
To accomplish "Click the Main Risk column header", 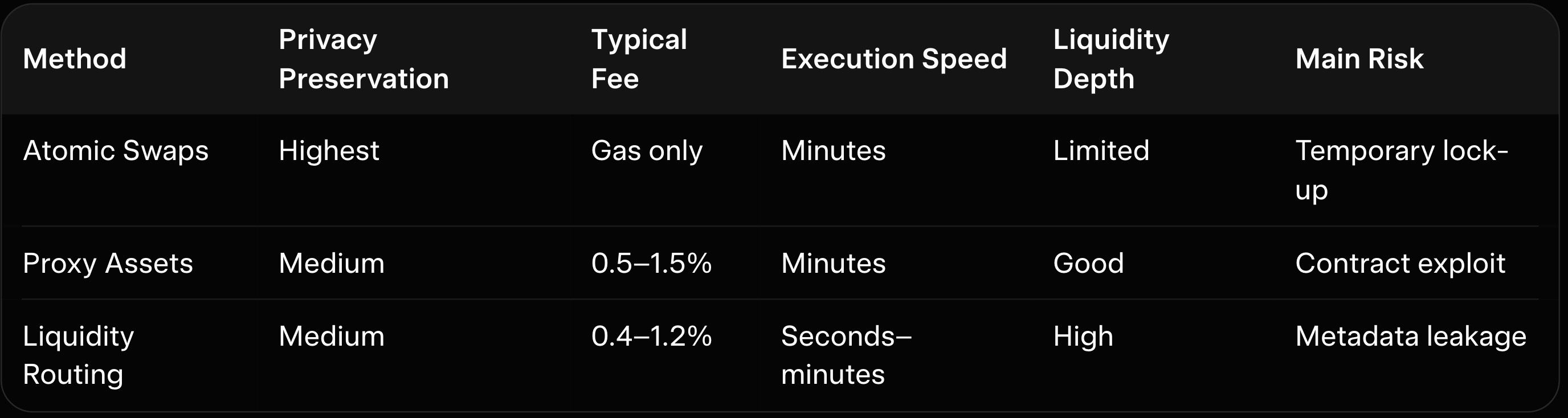I will click(x=1359, y=59).
